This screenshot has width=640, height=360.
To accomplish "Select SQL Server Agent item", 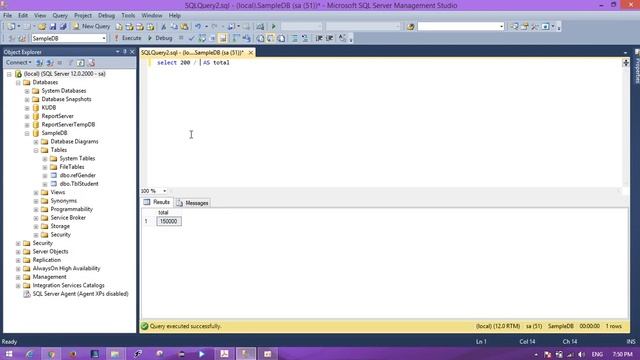I will click(80, 294).
